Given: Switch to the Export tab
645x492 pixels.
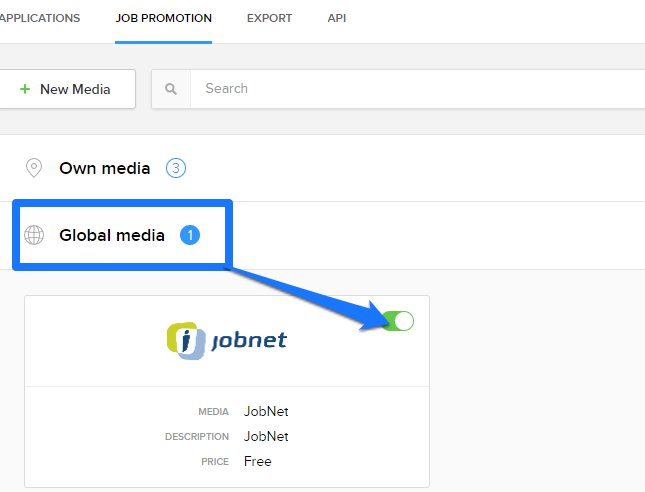Looking at the screenshot, I should point(269,18).
